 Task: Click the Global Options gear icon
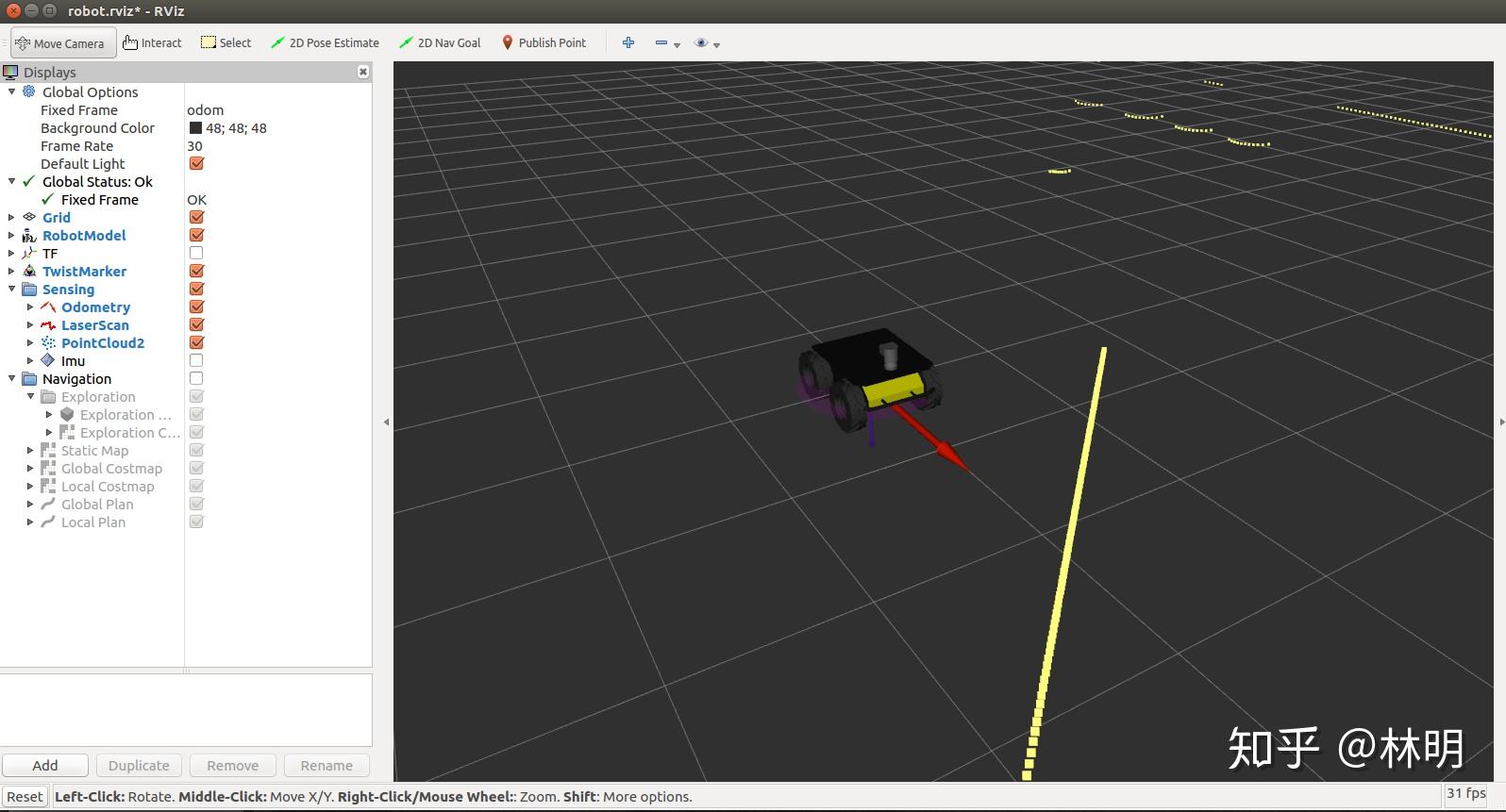29,91
